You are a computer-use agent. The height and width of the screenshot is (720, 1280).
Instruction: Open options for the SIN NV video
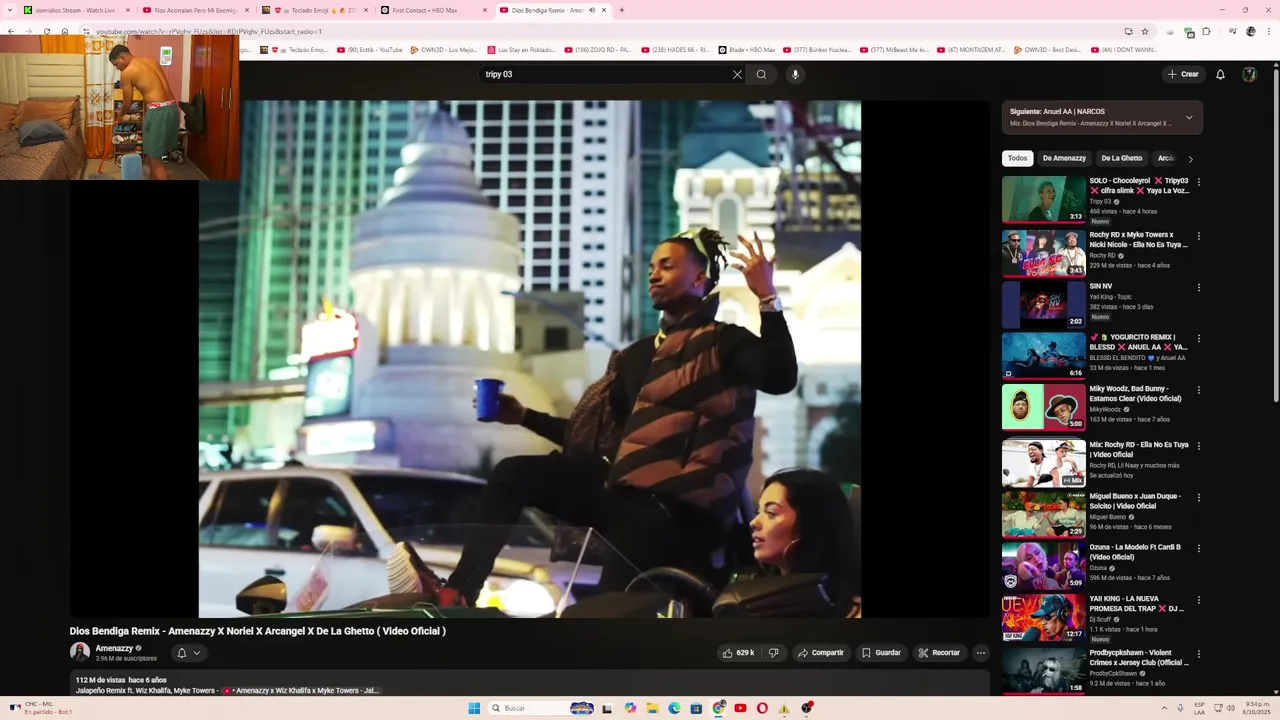tap(1198, 288)
